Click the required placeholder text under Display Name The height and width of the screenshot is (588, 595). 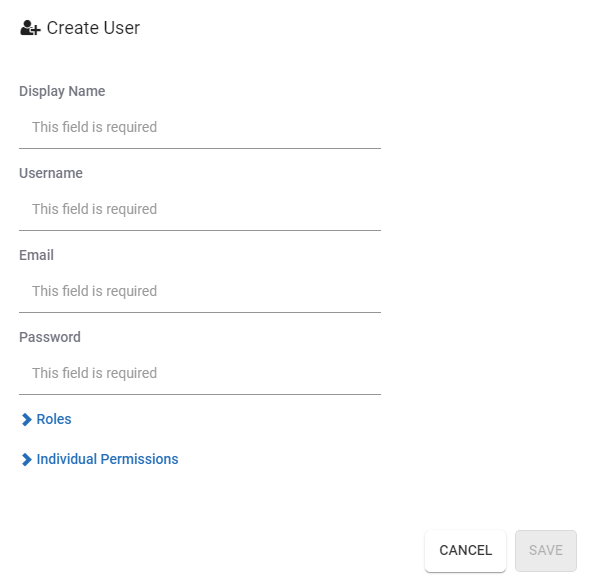coord(94,127)
